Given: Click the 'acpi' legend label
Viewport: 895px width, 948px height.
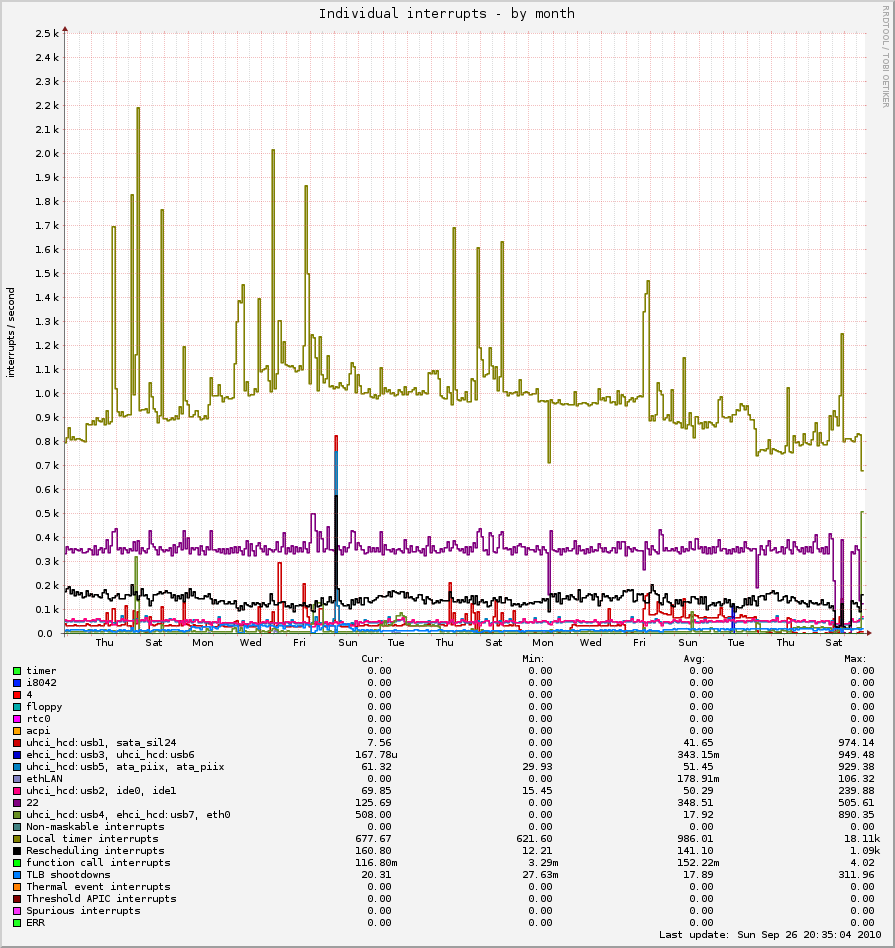Looking at the screenshot, I should tap(38, 731).
